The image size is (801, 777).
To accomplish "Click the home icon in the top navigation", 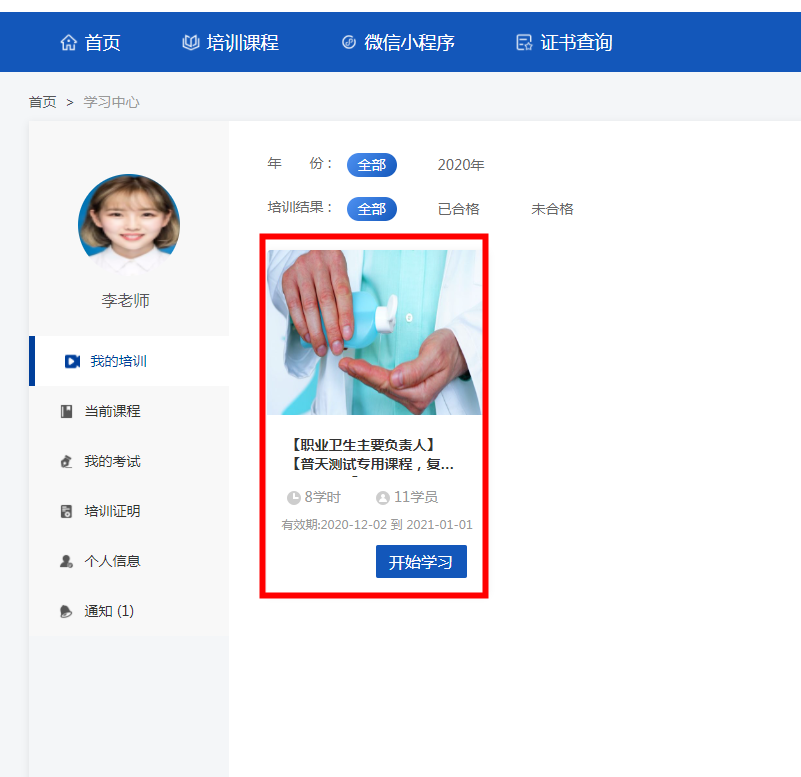I will pos(68,42).
